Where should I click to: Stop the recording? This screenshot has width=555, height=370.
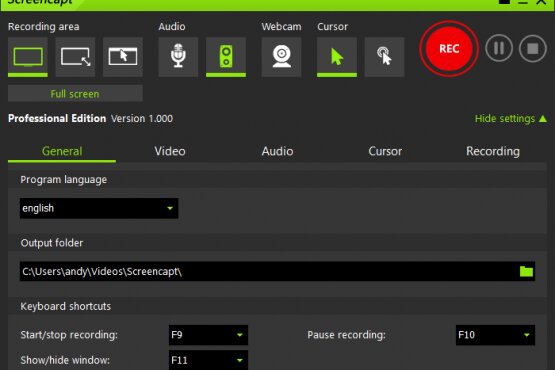533,48
